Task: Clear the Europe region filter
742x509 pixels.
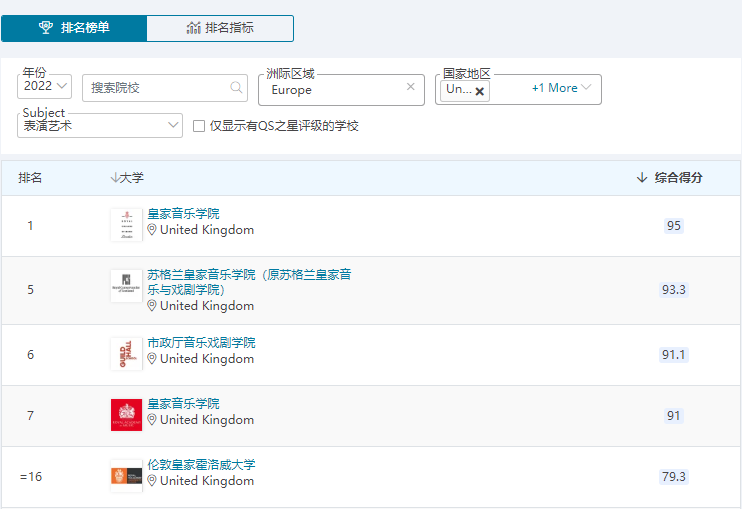Action: click(410, 87)
